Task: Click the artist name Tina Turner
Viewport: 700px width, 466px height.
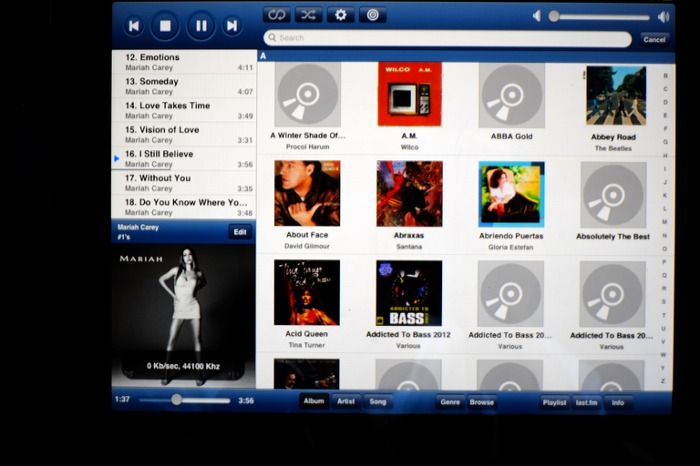Action: point(307,345)
